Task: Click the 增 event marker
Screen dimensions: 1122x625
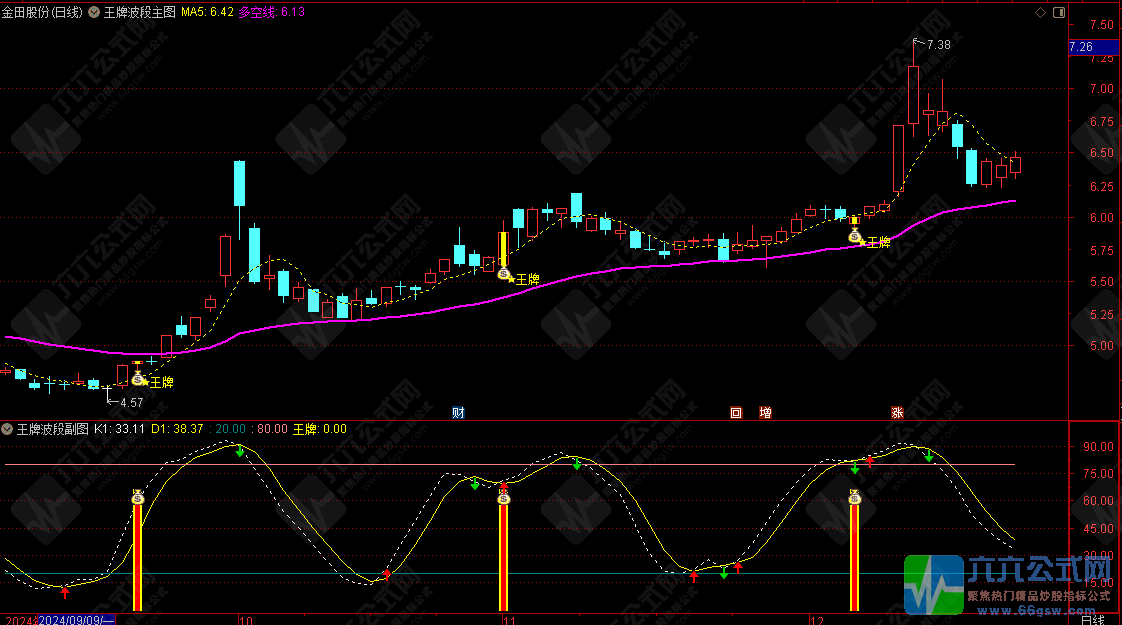Action: [x=765, y=412]
